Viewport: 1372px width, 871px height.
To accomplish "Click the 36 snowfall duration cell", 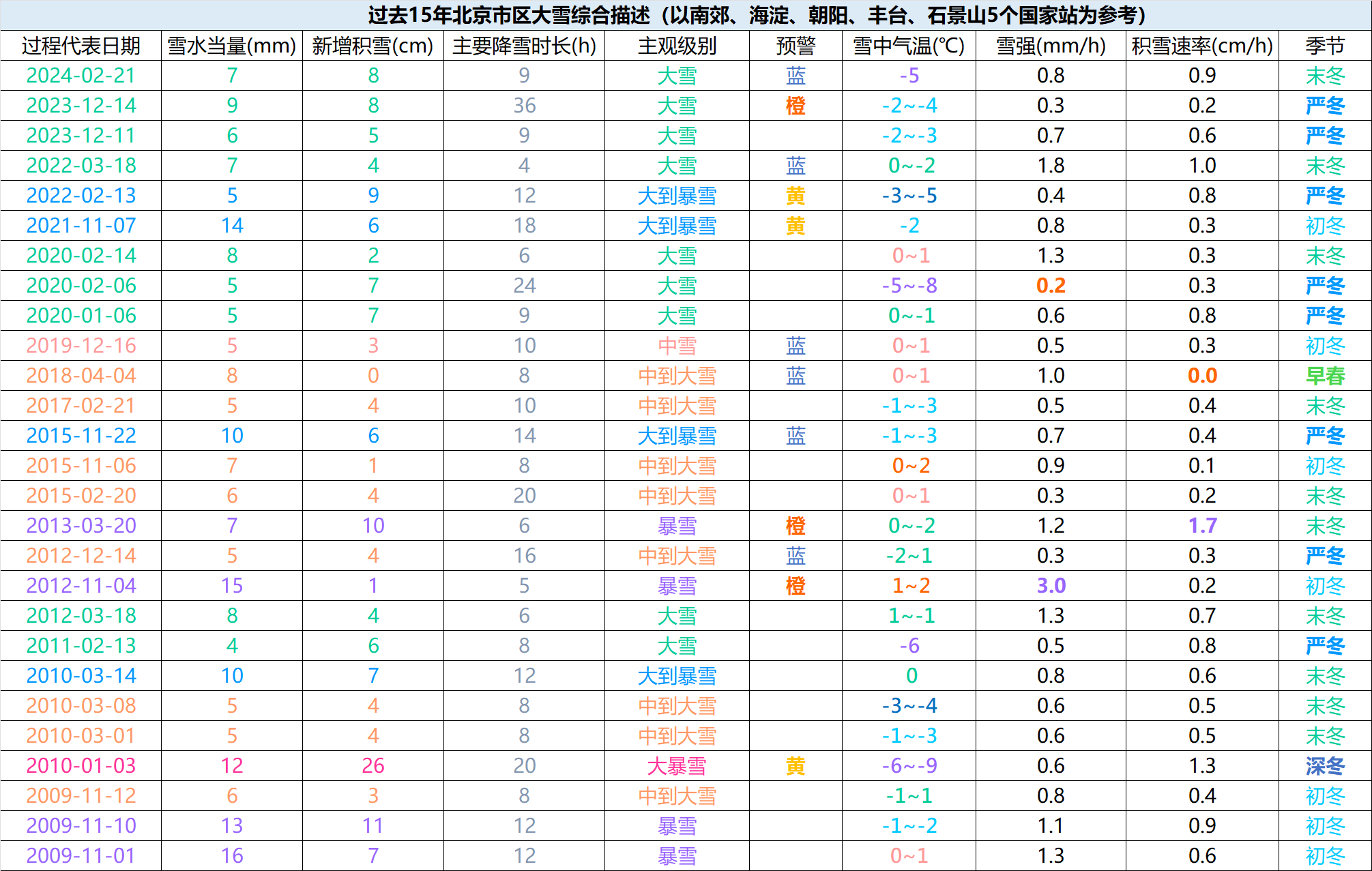I will [524, 106].
